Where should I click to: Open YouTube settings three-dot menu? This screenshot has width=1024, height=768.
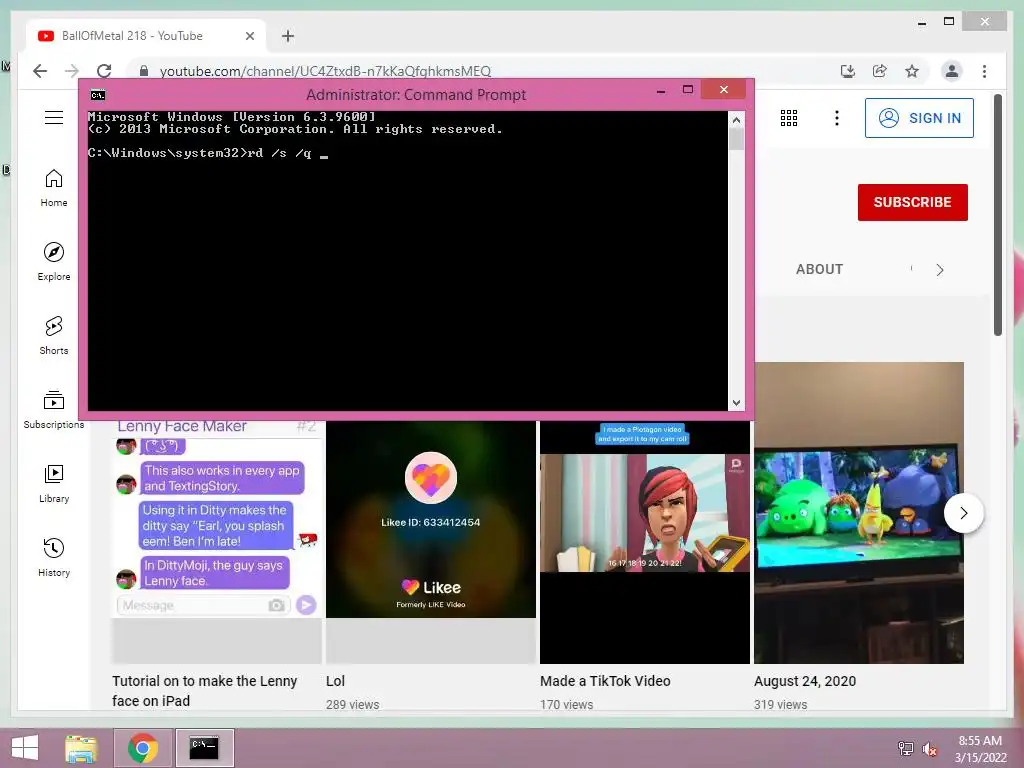pyautogui.click(x=837, y=118)
